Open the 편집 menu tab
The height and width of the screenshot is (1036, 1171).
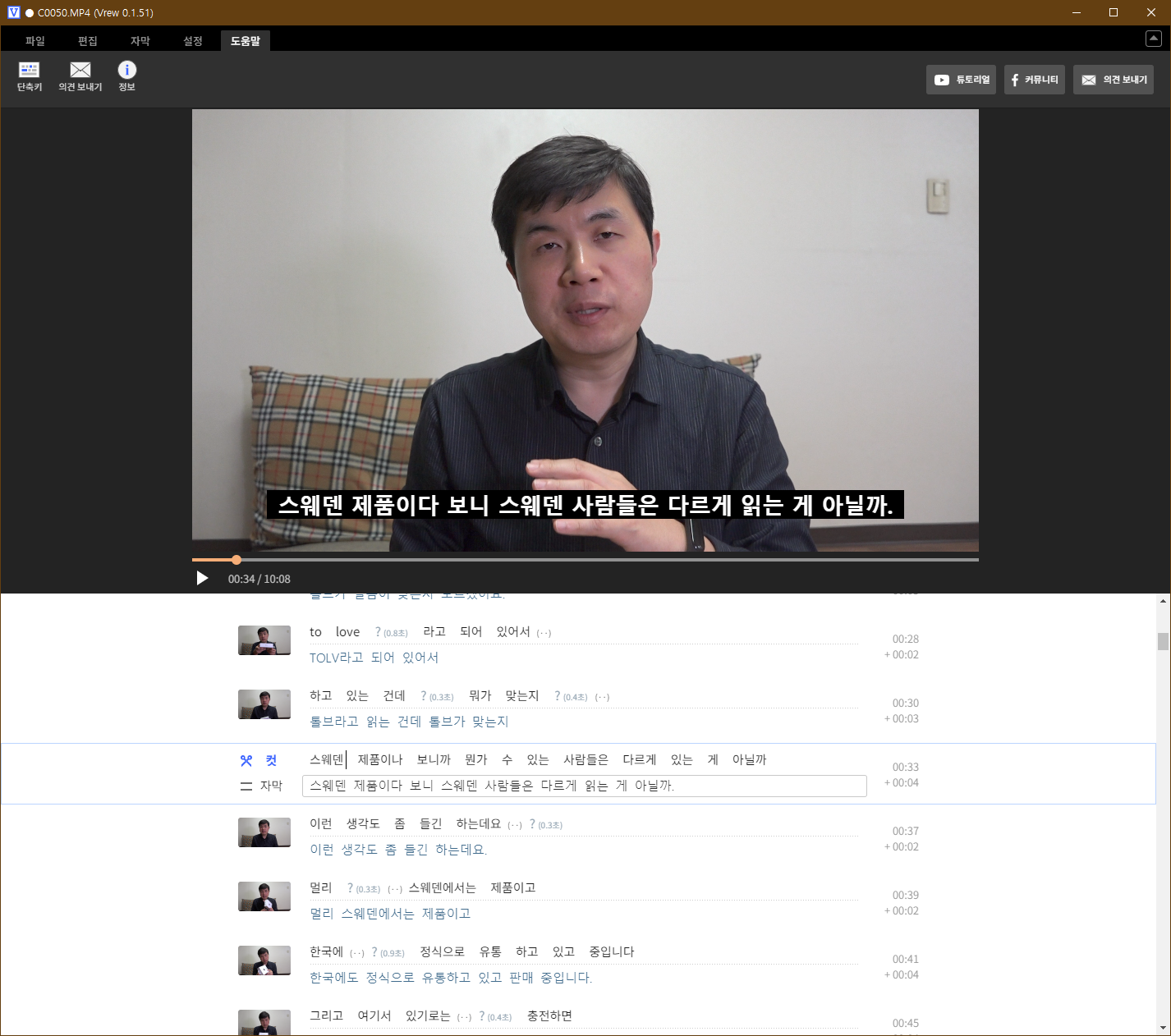(88, 40)
